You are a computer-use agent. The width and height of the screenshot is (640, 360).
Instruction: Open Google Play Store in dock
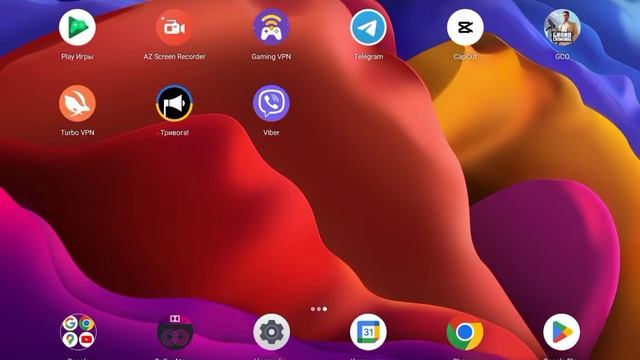point(562,332)
